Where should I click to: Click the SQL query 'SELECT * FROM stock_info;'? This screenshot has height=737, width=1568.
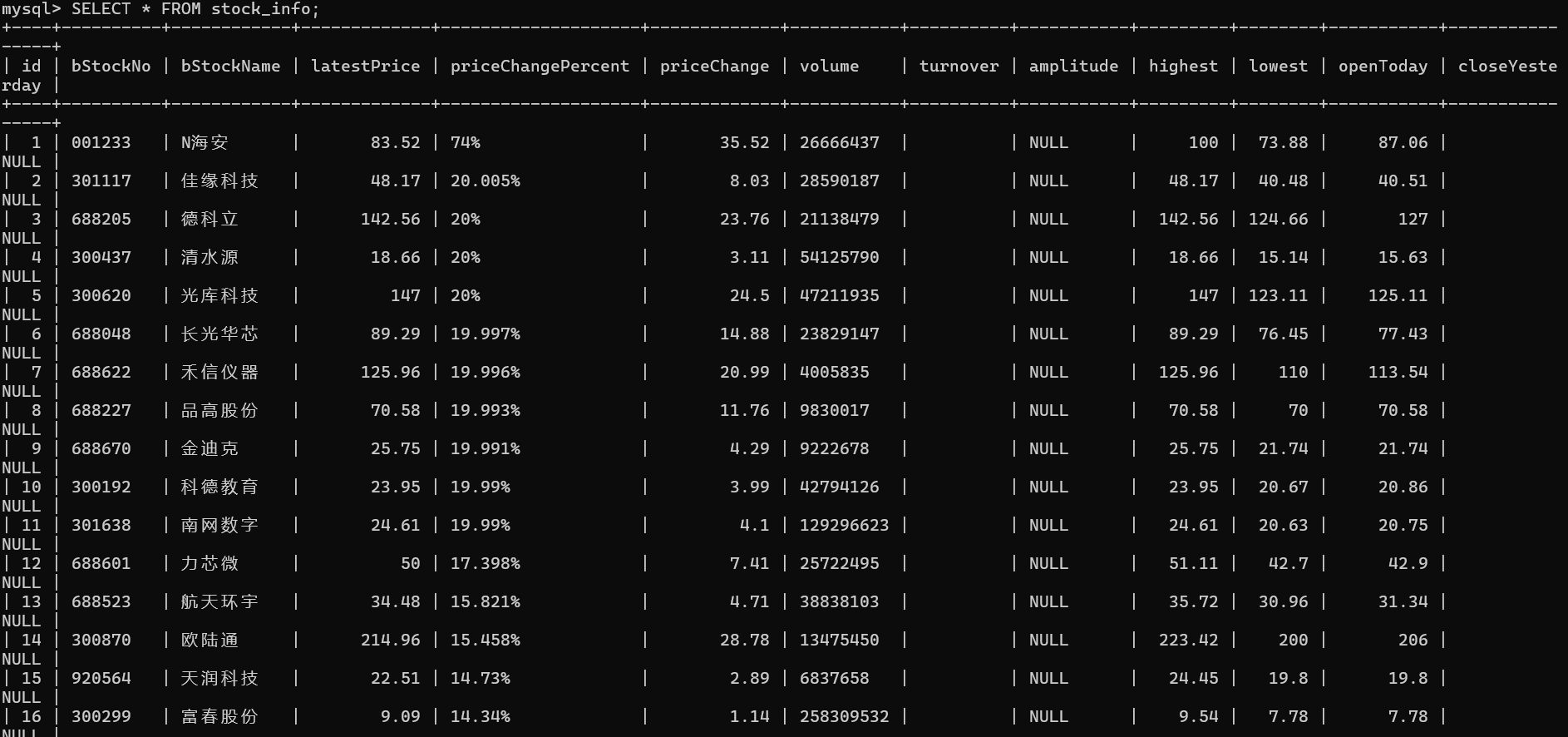coord(195,9)
